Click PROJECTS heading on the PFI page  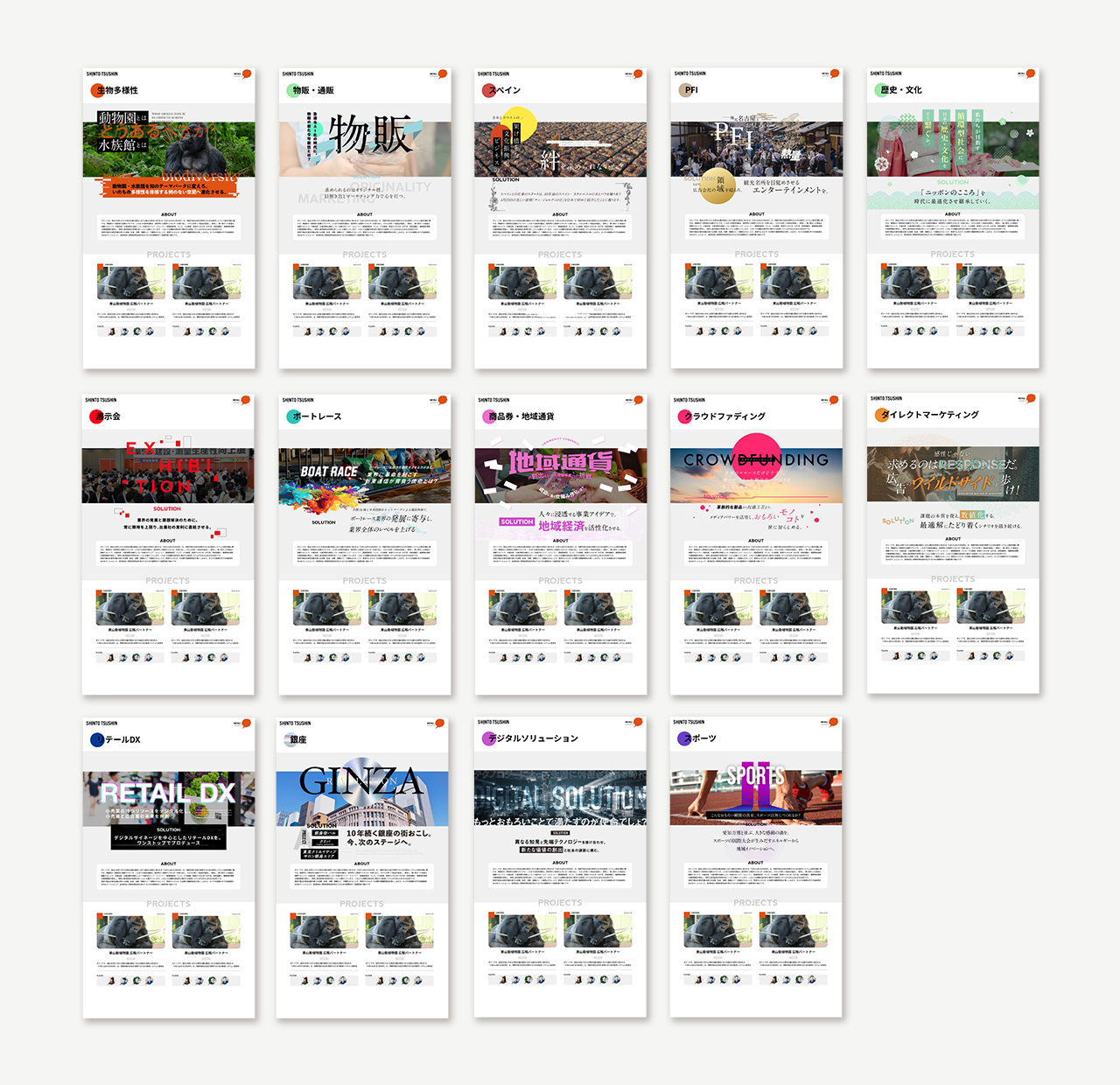coord(757,255)
